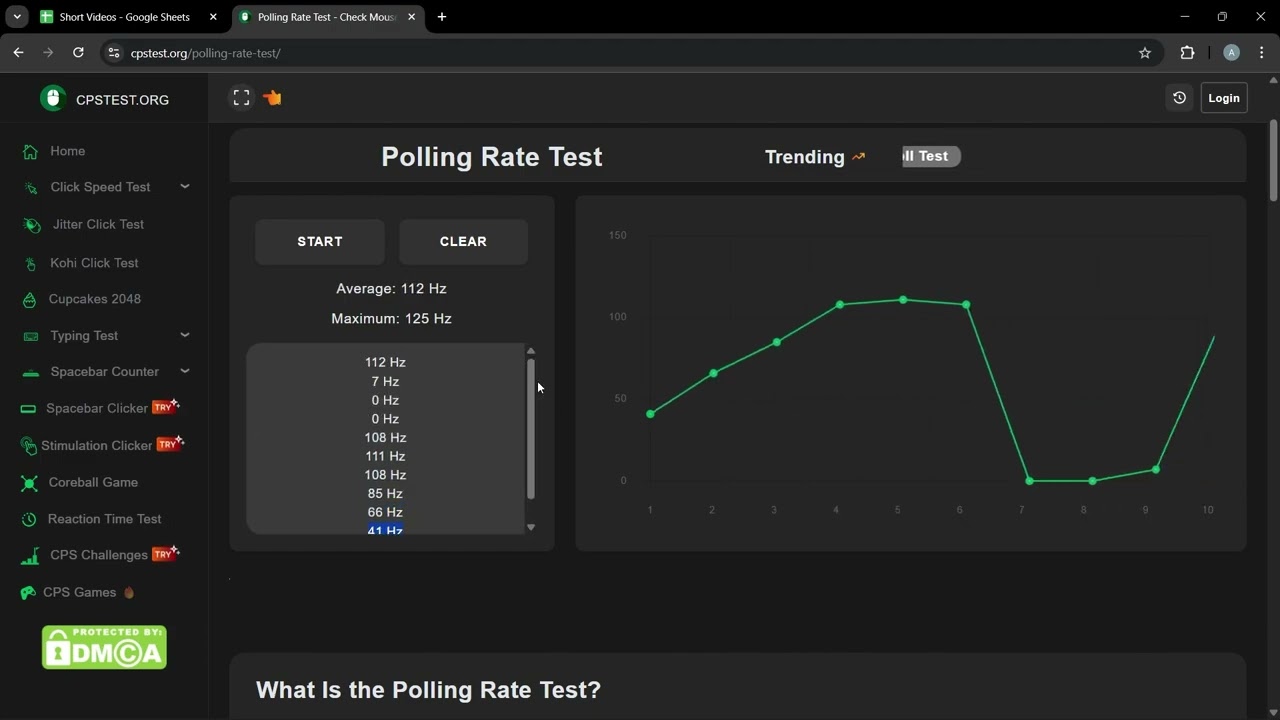Open a new browser tab
Screen dimensions: 1280x720
tap(442, 17)
